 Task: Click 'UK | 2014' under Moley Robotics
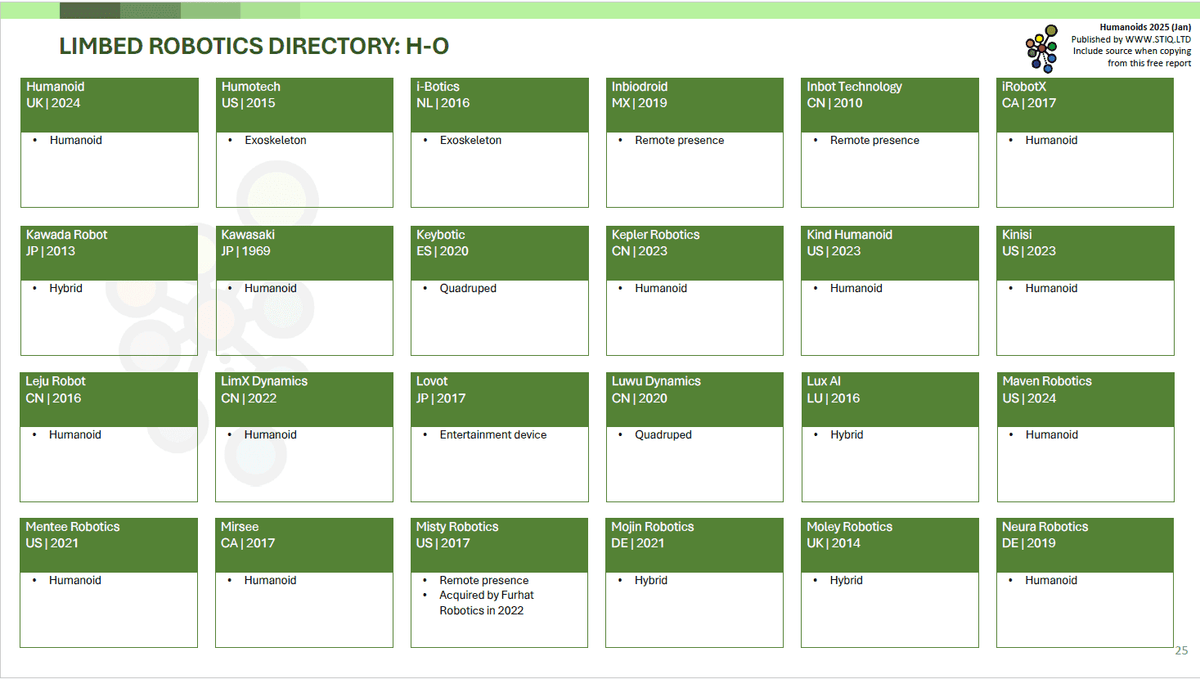[834, 543]
